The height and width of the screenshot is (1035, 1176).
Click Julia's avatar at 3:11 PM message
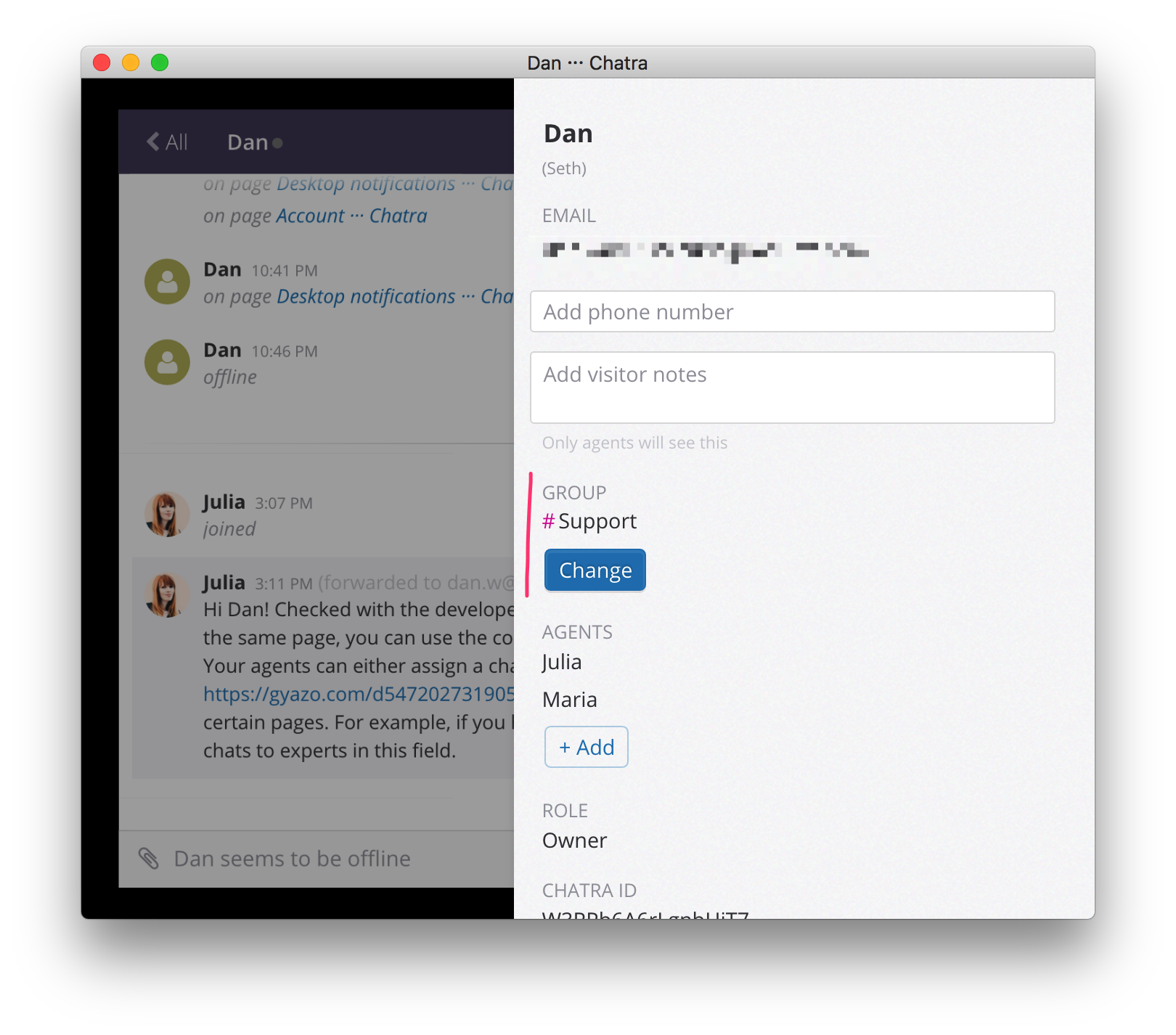coord(167,595)
